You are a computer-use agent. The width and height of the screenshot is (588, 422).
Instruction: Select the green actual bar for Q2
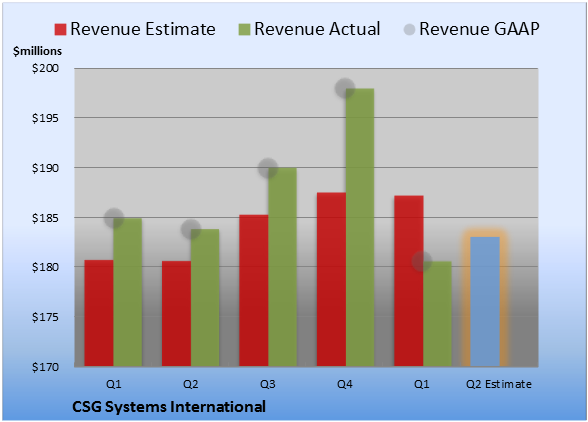click(x=205, y=297)
